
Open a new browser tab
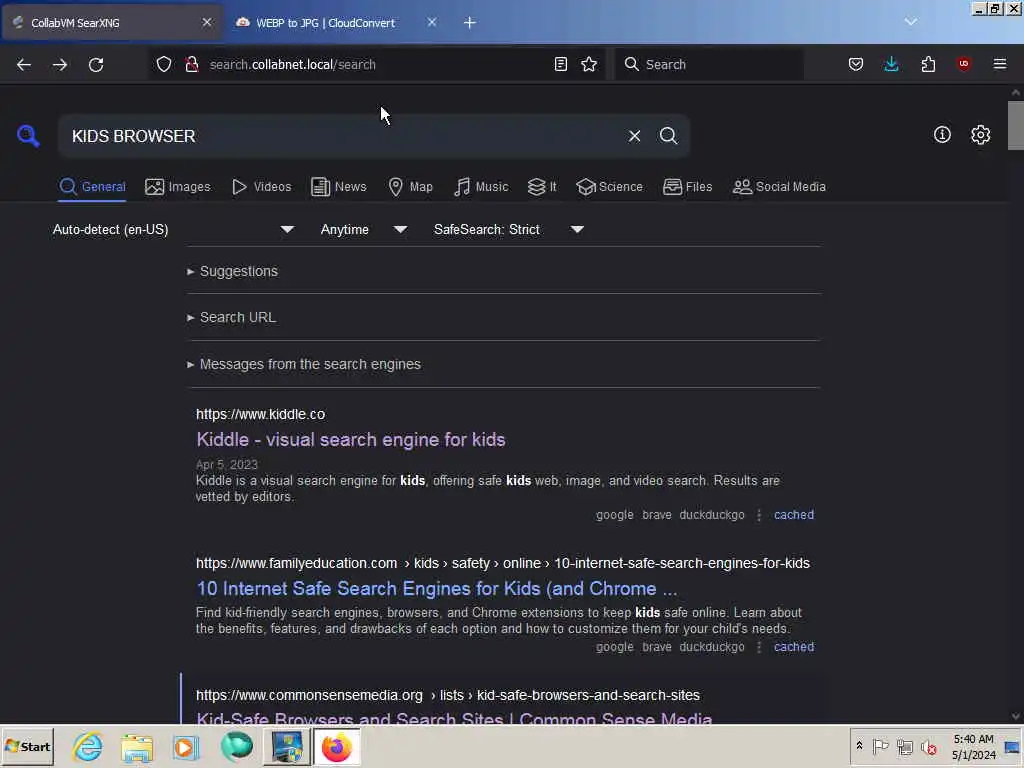pyautogui.click(x=470, y=23)
